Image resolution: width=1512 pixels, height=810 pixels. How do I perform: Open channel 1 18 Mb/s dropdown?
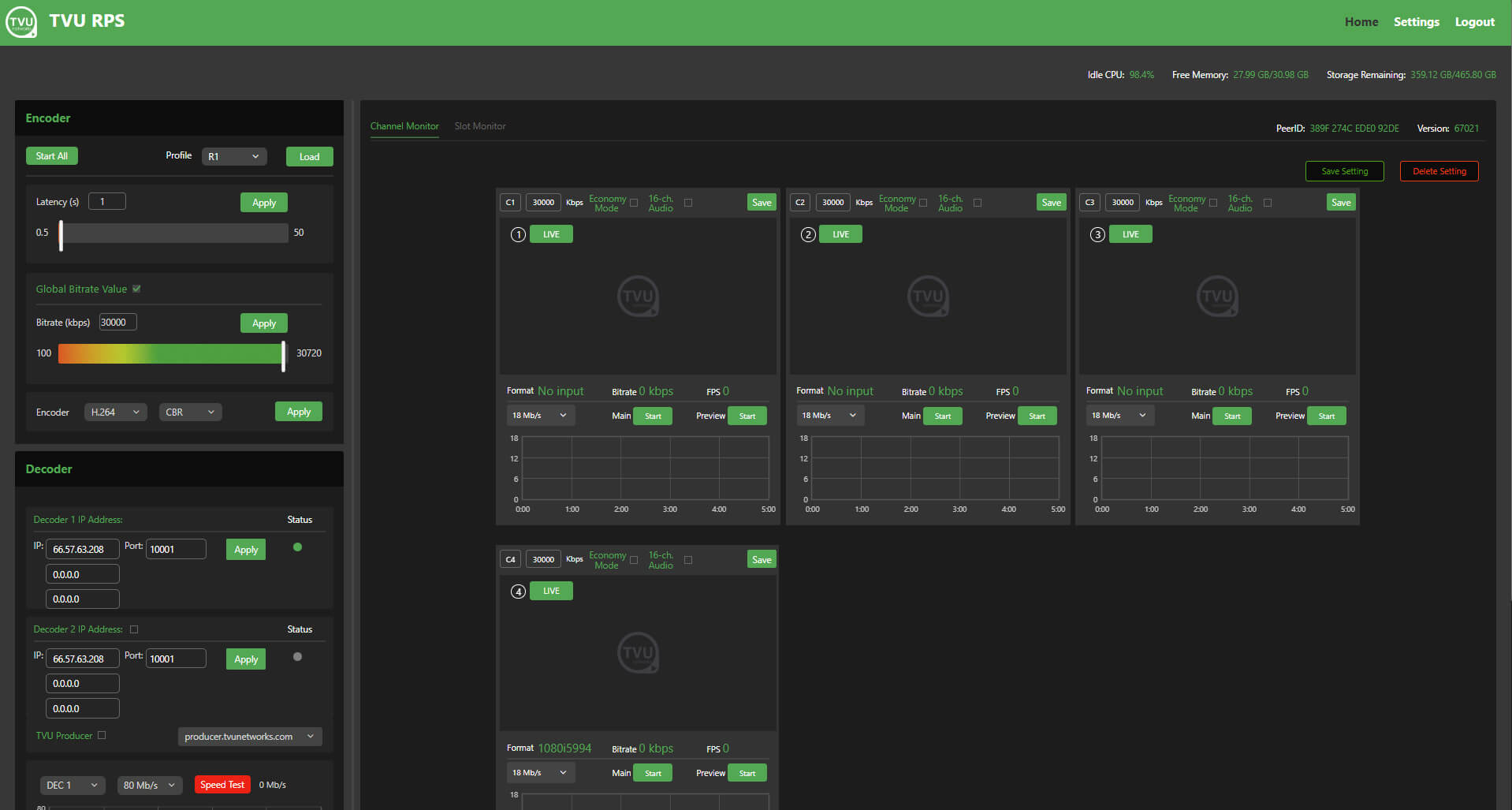(x=540, y=415)
